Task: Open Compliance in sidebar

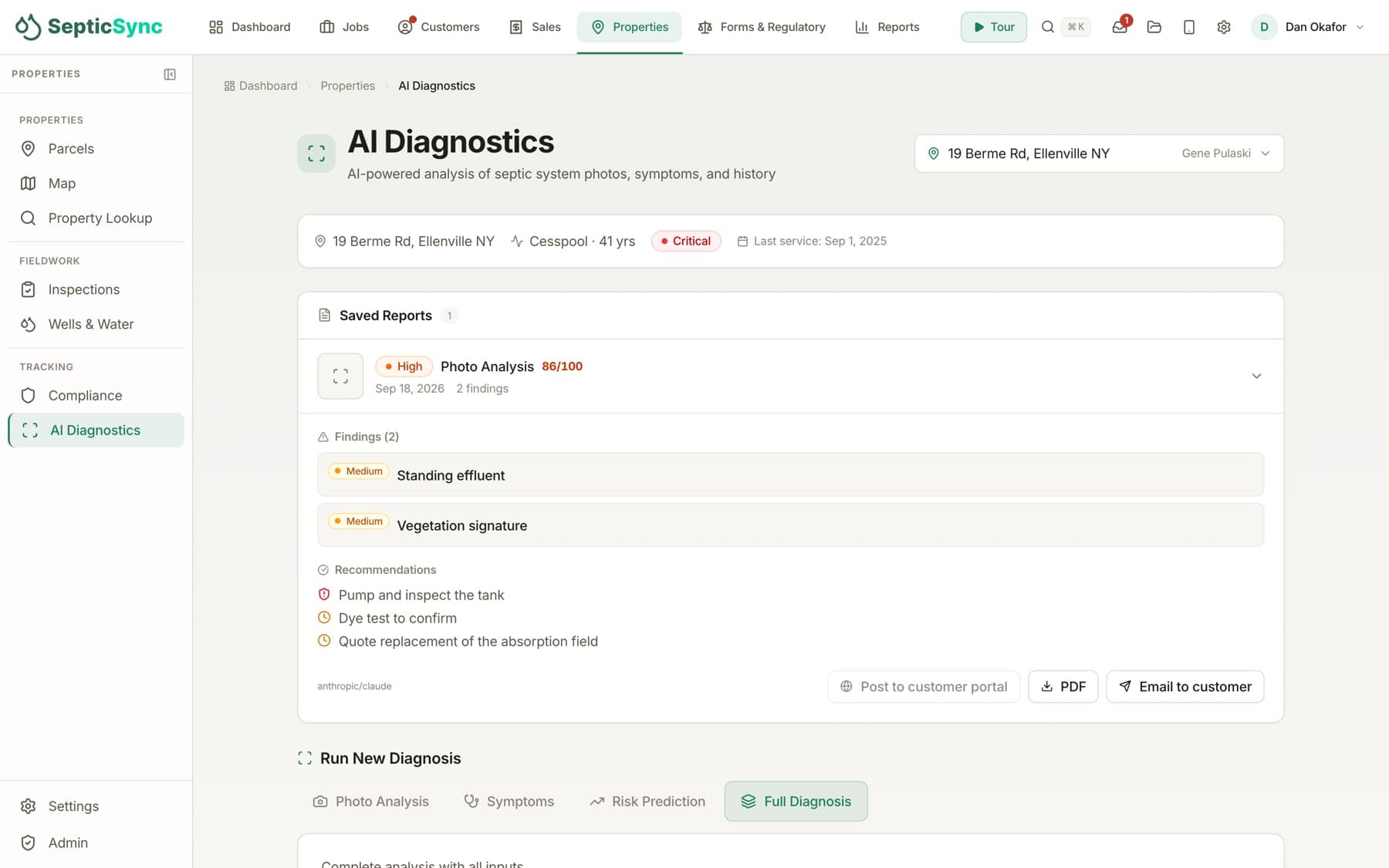Action: pos(96,396)
